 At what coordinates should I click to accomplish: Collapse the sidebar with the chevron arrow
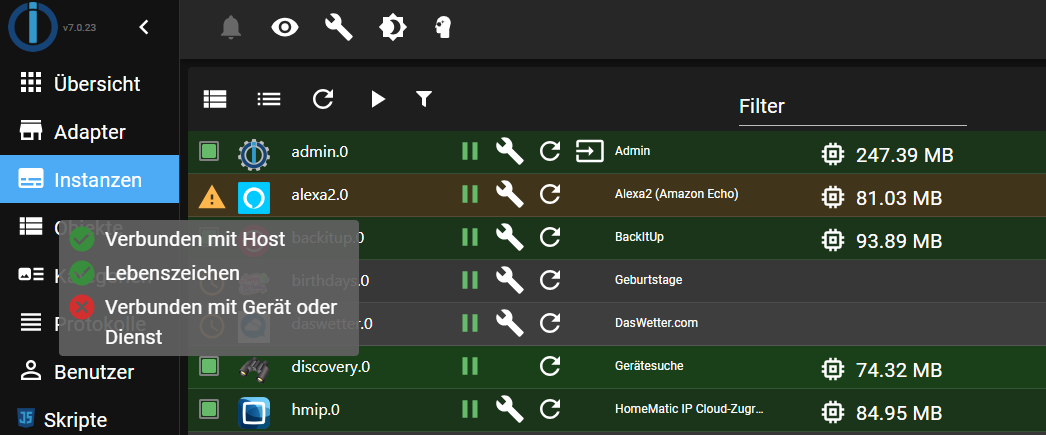[x=143, y=27]
